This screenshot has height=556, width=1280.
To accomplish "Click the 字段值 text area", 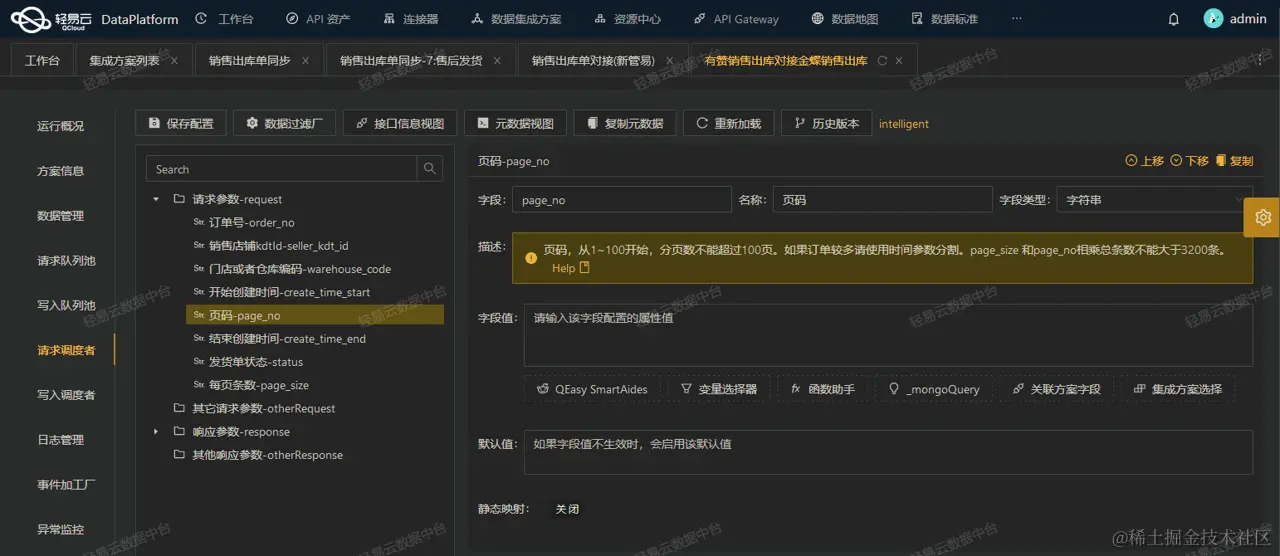I will pos(888,335).
